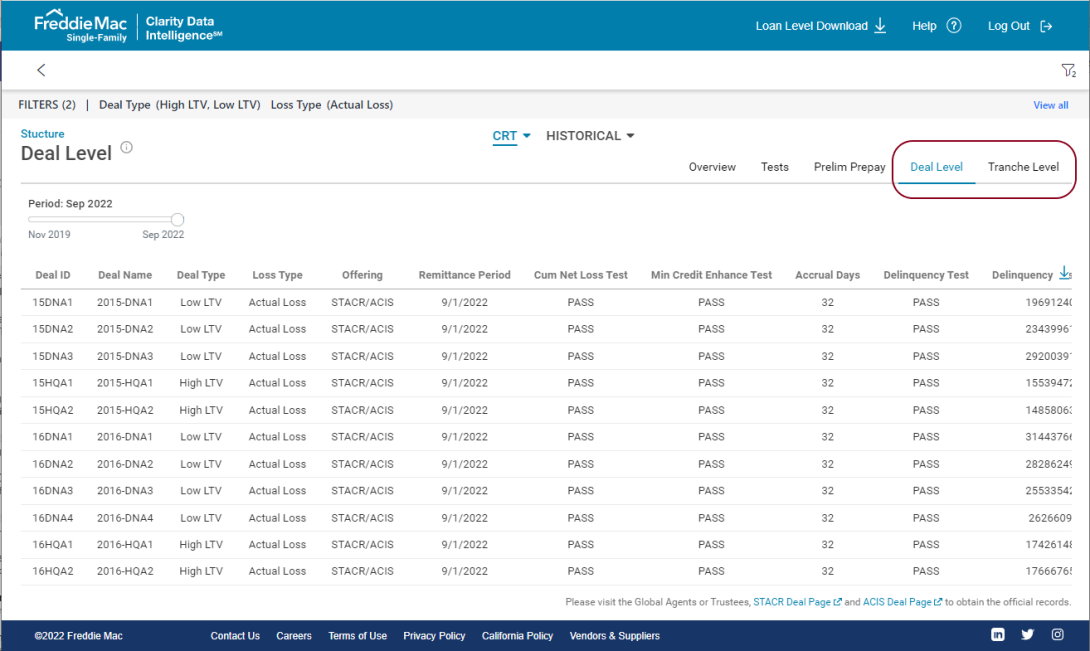This screenshot has height=651, width=1090.
Task: Open Freddie Mac Twitter page
Action: click(1027, 634)
